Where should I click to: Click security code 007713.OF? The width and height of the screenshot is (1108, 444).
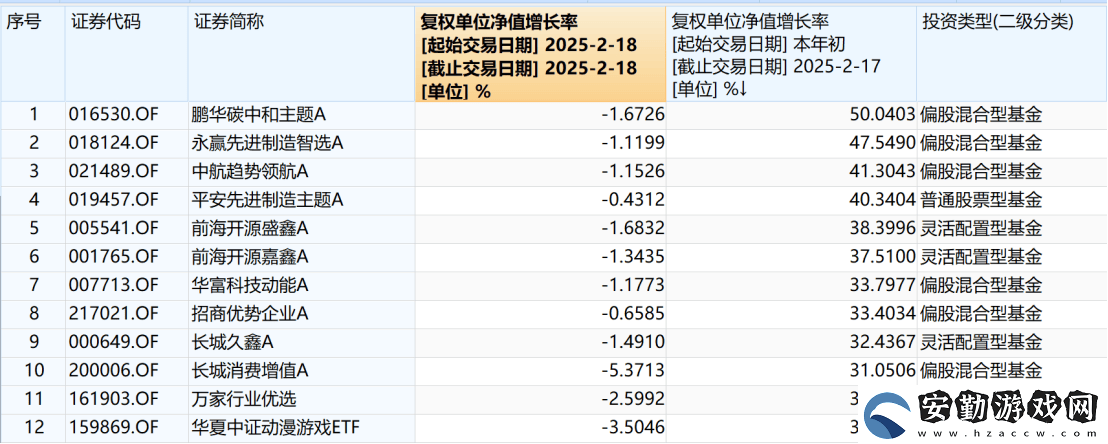[114, 286]
